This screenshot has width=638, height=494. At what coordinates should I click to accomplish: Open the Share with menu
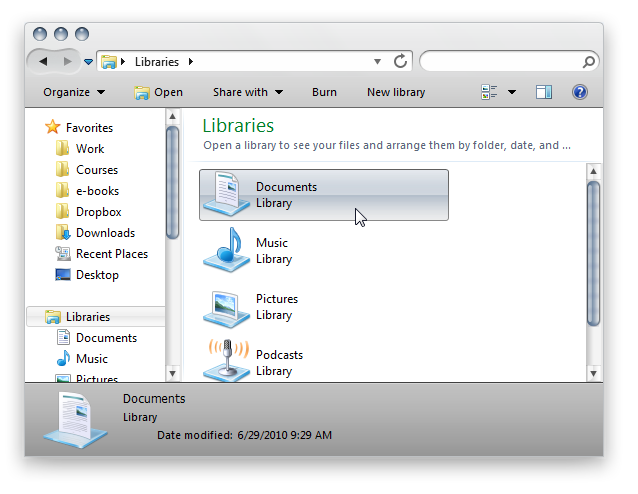tap(247, 92)
